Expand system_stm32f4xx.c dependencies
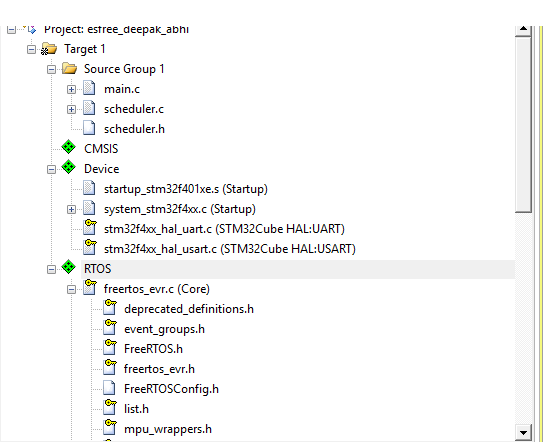 (71, 210)
